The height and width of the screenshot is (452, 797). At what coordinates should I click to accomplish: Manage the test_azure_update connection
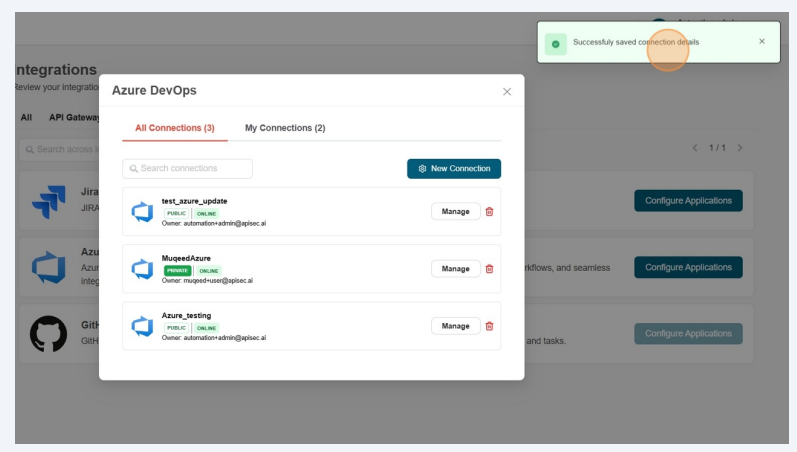(x=455, y=212)
